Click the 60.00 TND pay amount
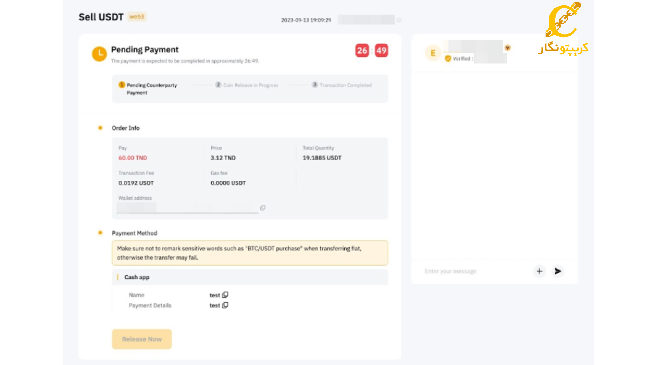The height and width of the screenshot is (365, 650). click(x=133, y=158)
